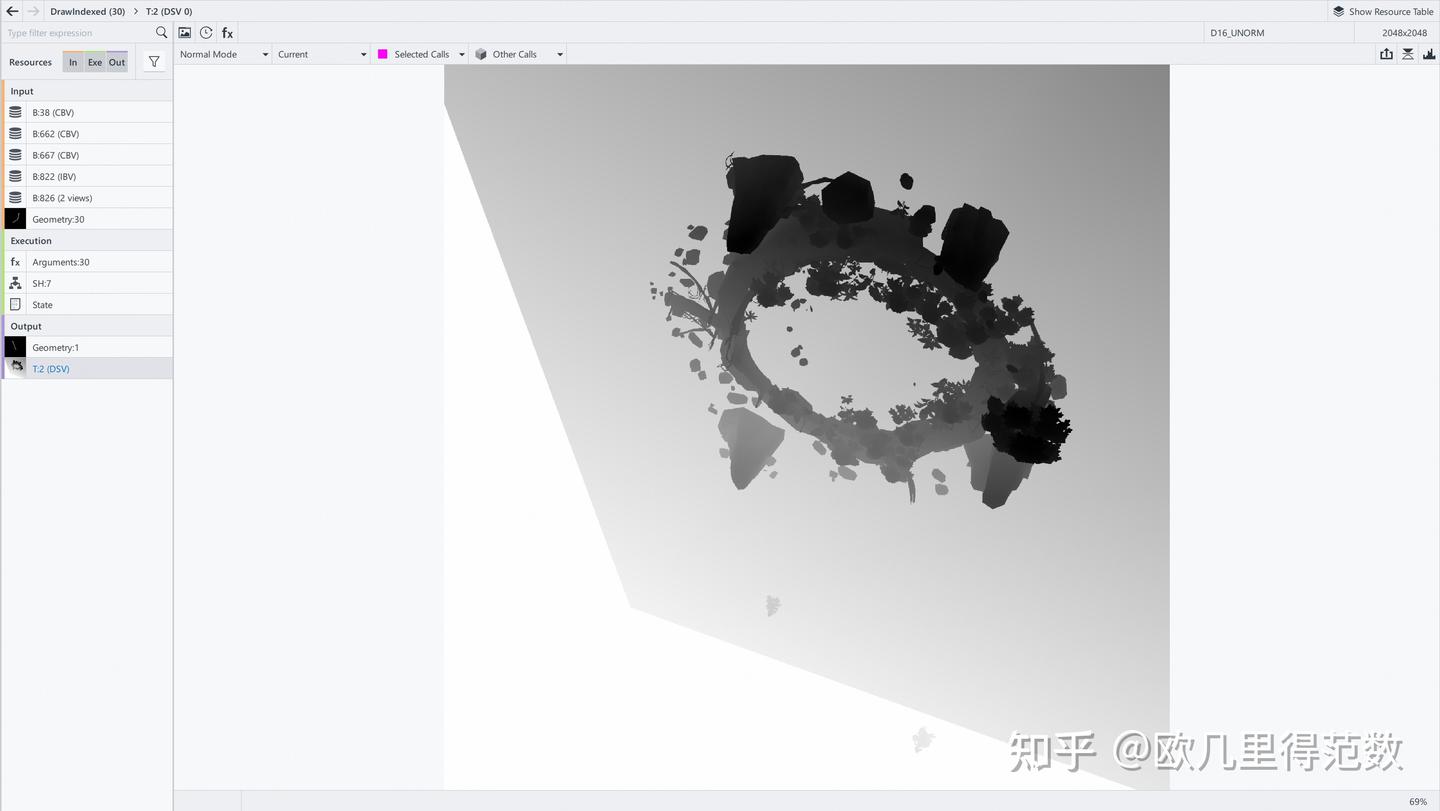
Task: Toggle the Exe resources filter
Action: pyautogui.click(x=95, y=62)
